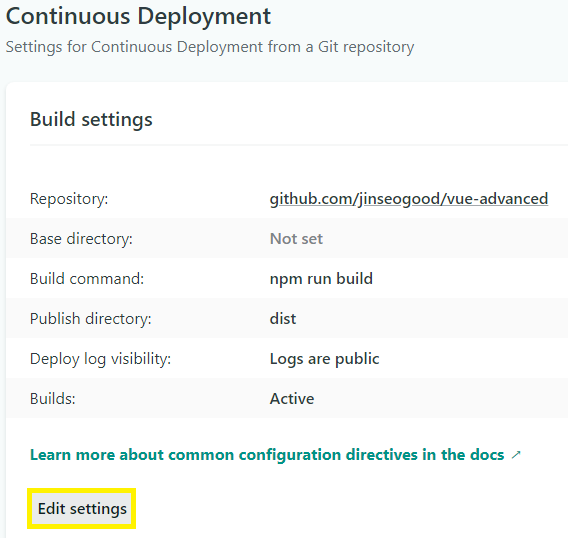568x538 pixels.
Task: Click the 'Base directory:' label
Action: [82, 239]
